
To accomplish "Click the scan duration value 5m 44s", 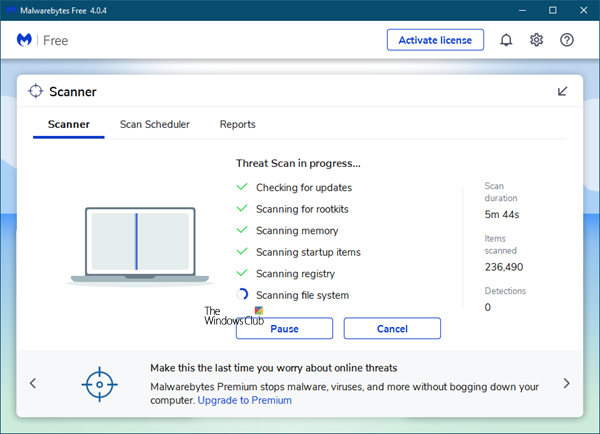I will (x=502, y=214).
